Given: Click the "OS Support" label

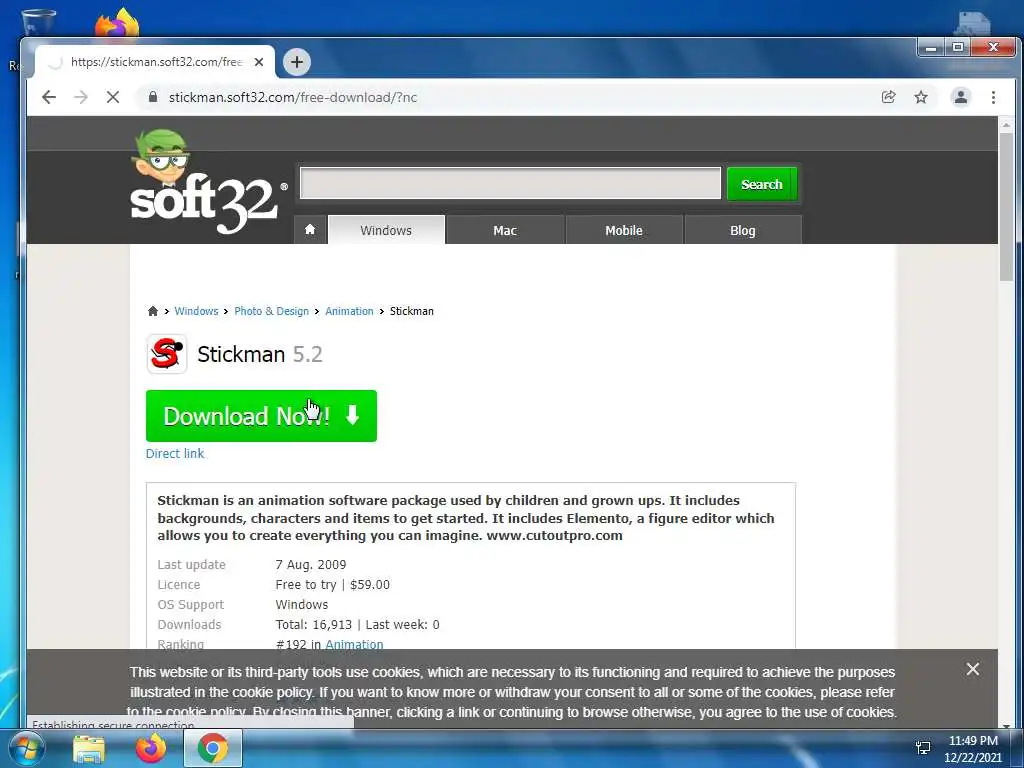Looking at the screenshot, I should [191, 605].
